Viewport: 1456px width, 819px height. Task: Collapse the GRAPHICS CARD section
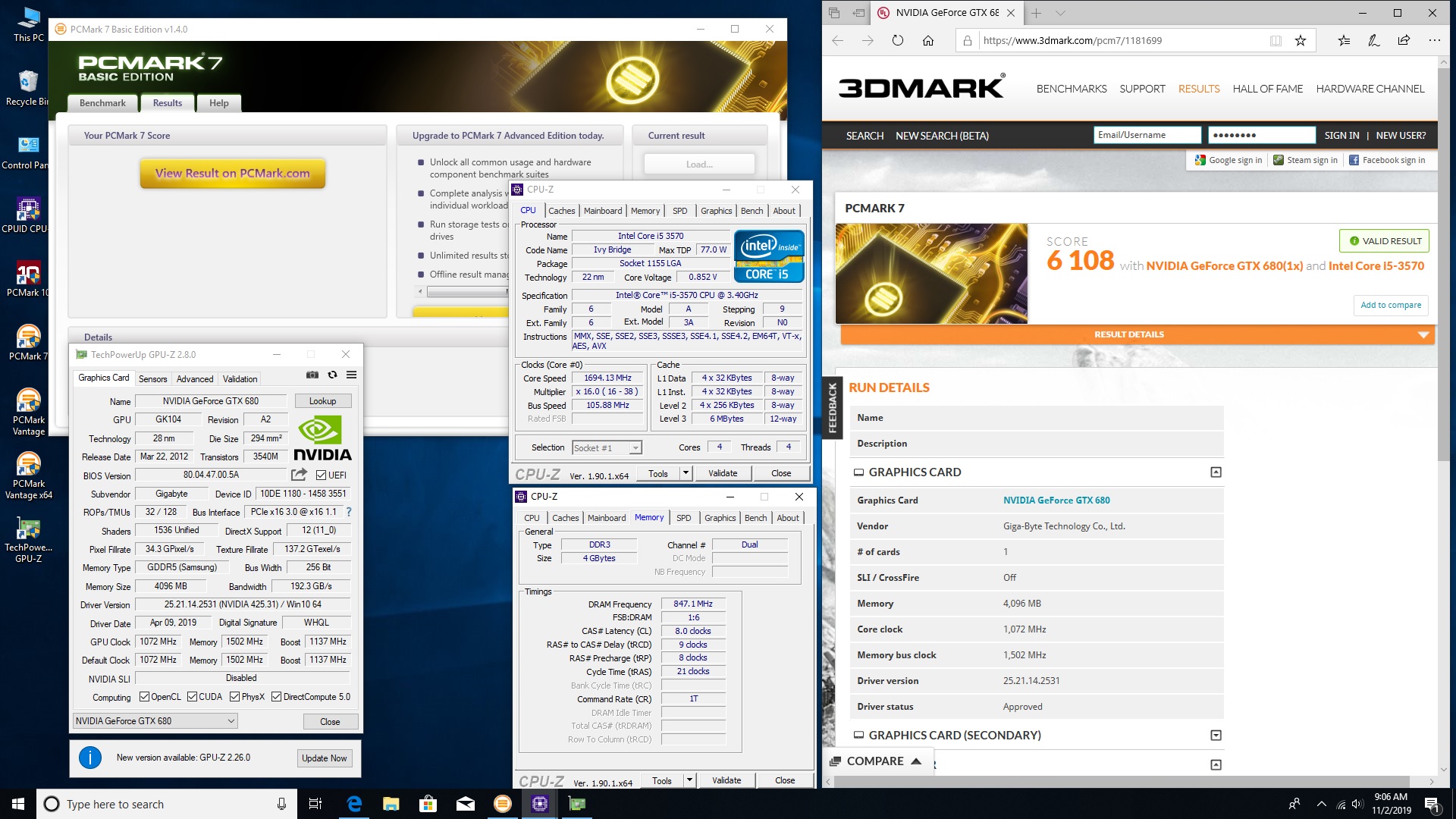pos(1216,472)
